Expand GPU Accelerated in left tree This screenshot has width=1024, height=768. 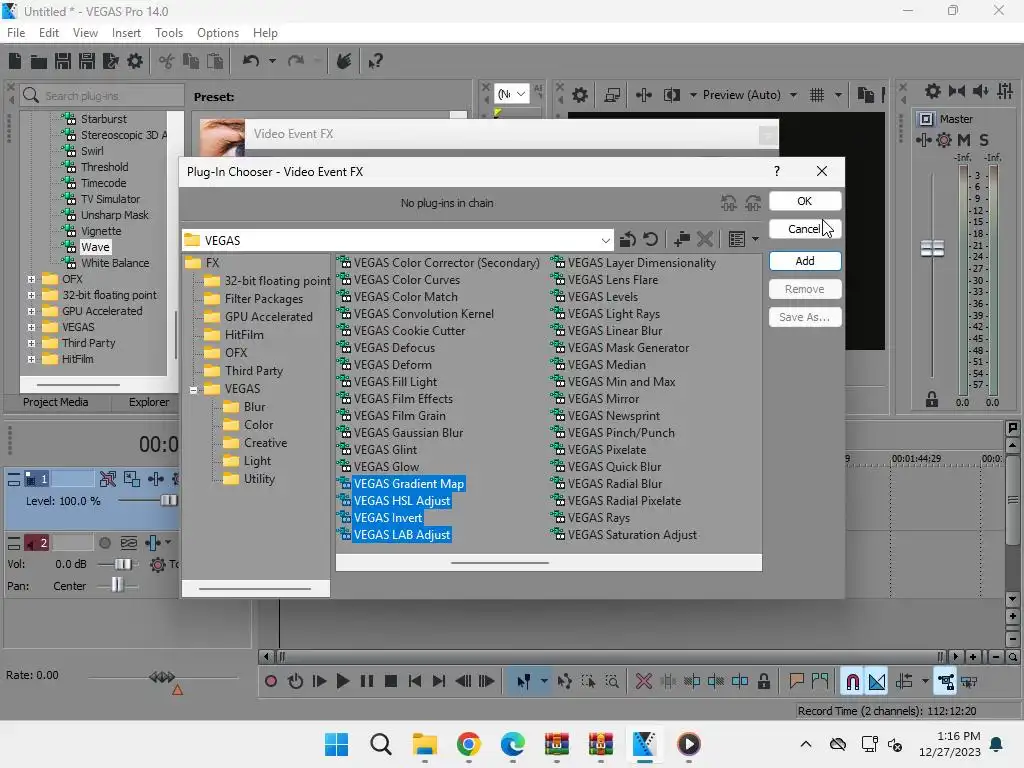31,312
